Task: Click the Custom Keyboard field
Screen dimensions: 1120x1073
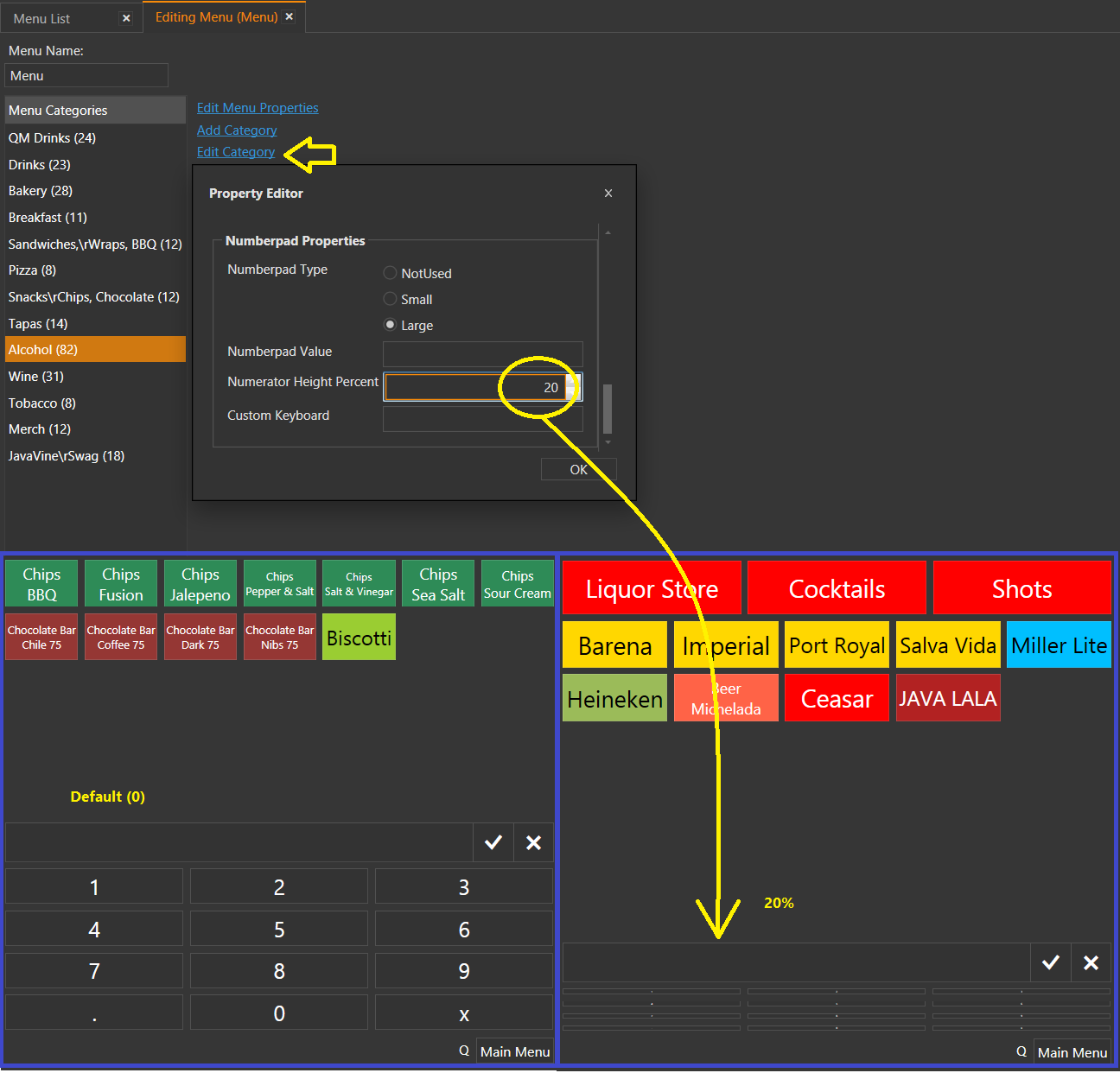Action: (483, 419)
